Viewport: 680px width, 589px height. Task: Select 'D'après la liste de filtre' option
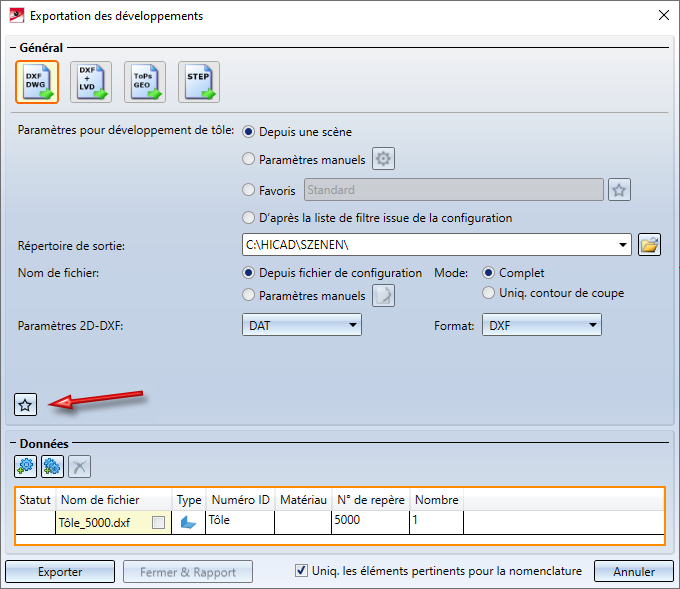pyautogui.click(x=248, y=217)
